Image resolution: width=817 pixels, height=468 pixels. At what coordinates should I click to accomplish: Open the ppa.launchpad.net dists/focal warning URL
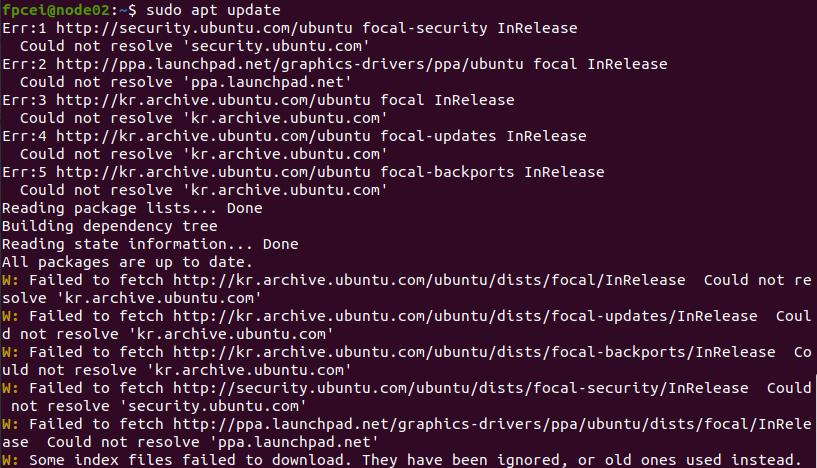point(492,424)
